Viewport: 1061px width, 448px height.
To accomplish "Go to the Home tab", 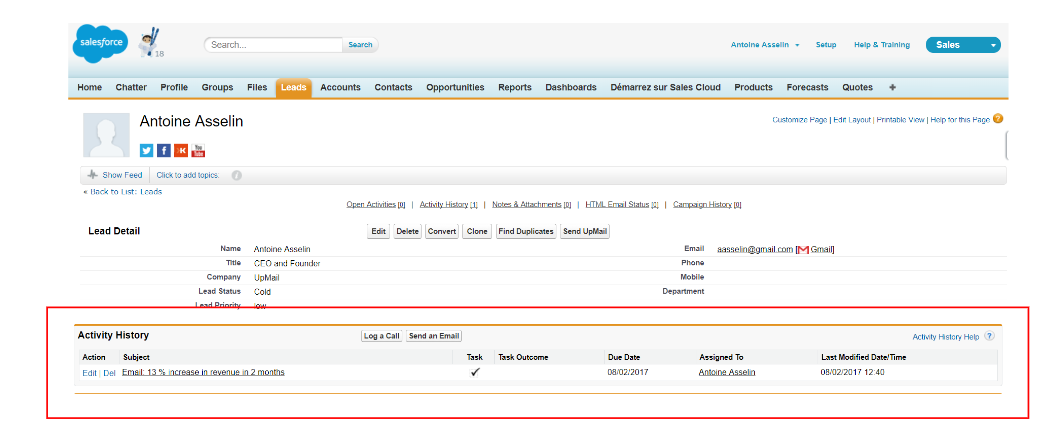I will click(x=89, y=87).
